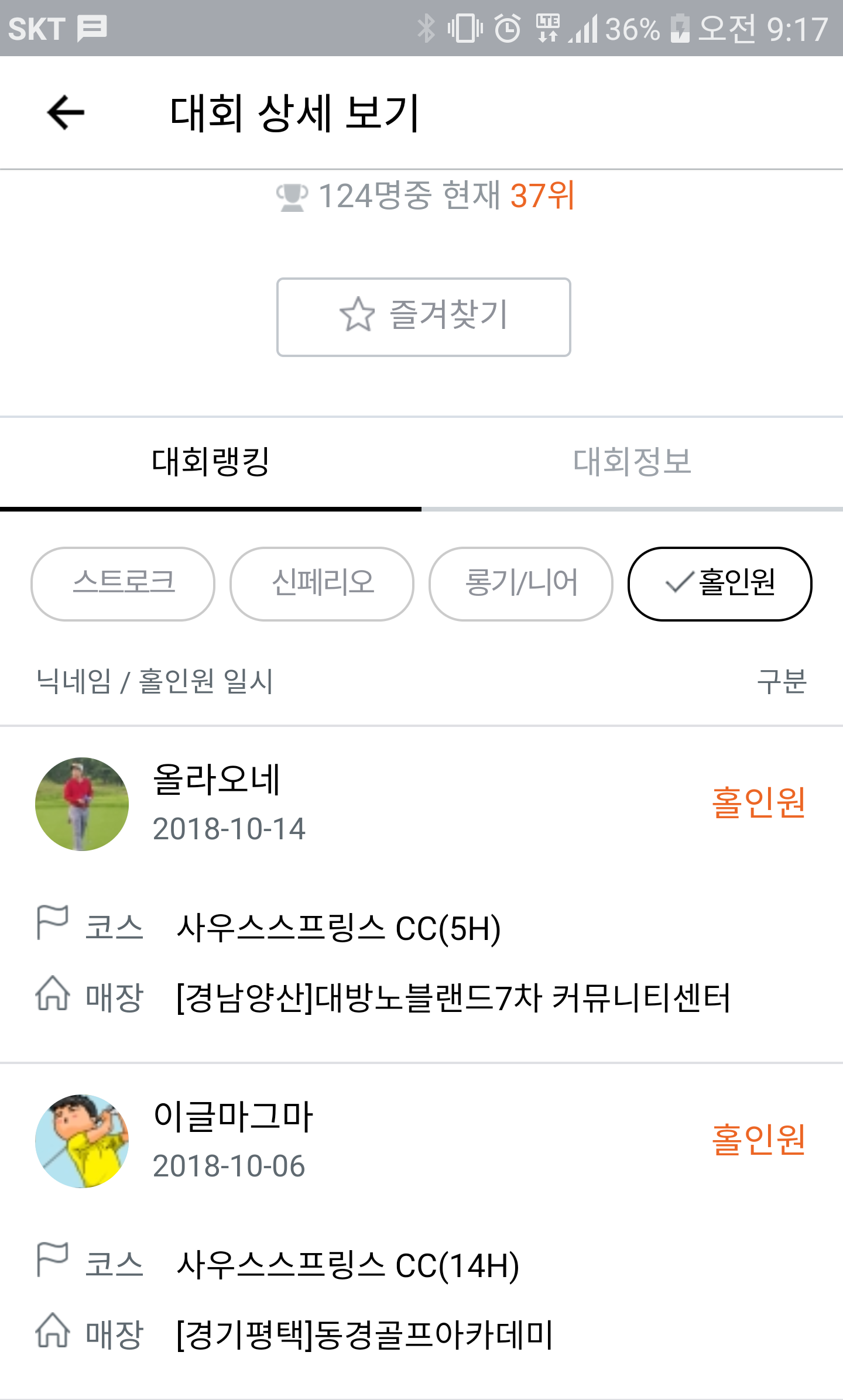
Task: Tap the SKT message notification icon
Action: pos(92,28)
